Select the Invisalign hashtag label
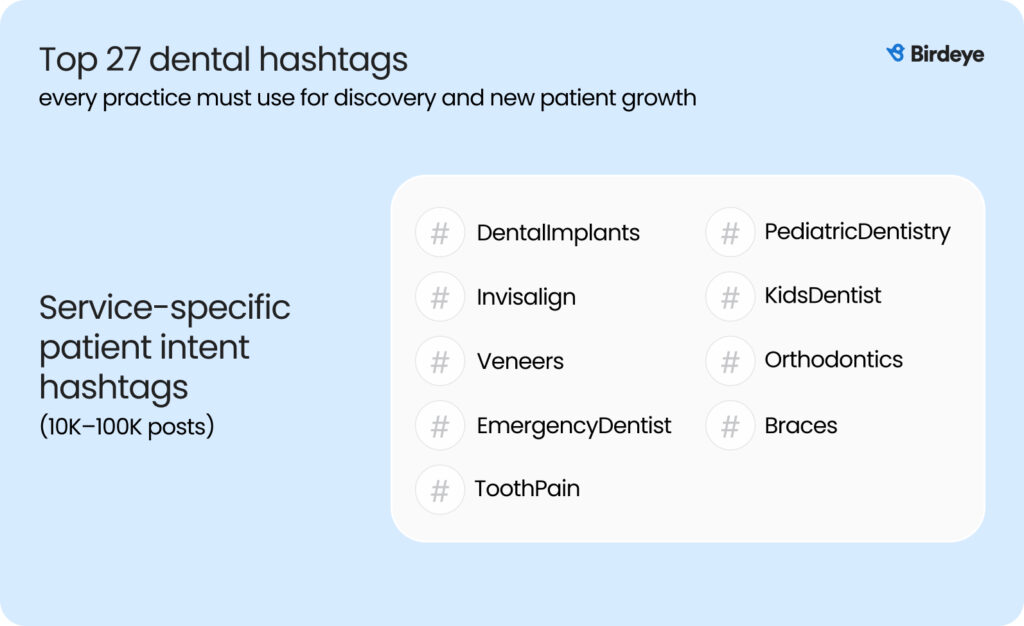The image size is (1024, 626). coord(526,297)
